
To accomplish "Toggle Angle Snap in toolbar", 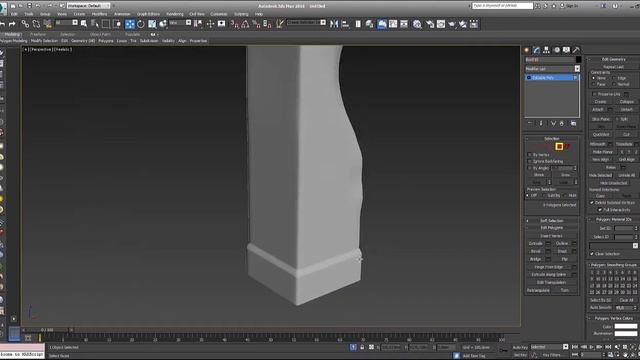I will click(245, 24).
